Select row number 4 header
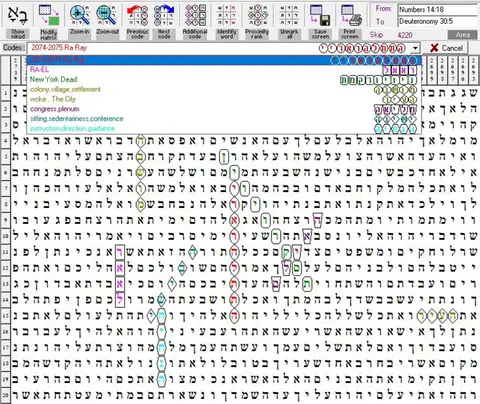 pyautogui.click(x=6, y=141)
